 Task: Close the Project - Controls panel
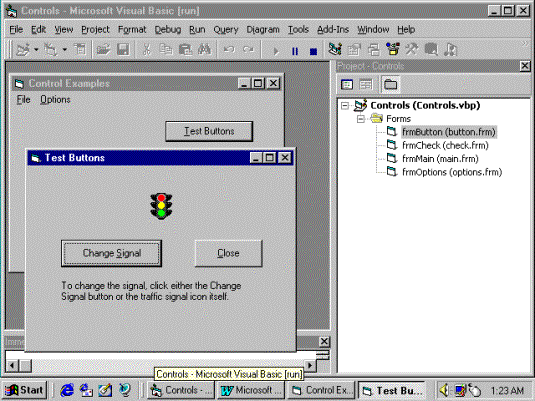(525, 66)
